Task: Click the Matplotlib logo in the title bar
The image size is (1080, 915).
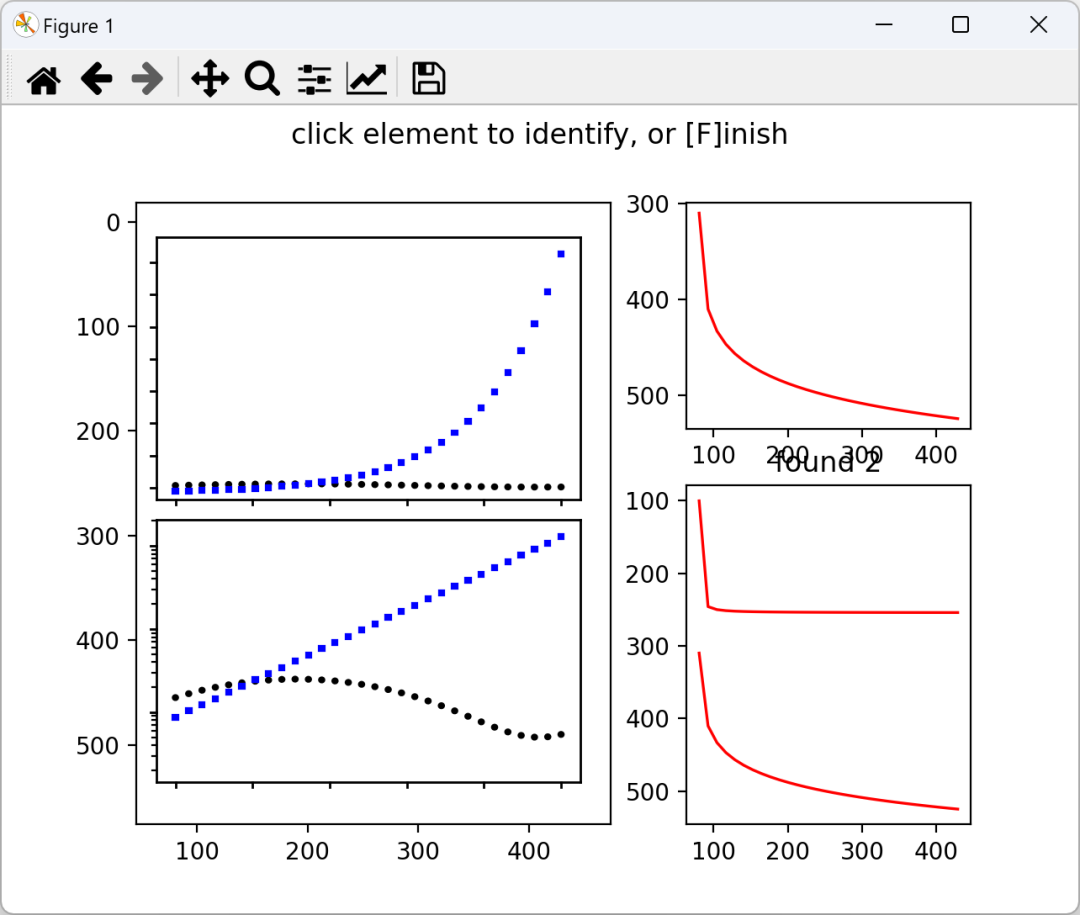Action: point(25,25)
